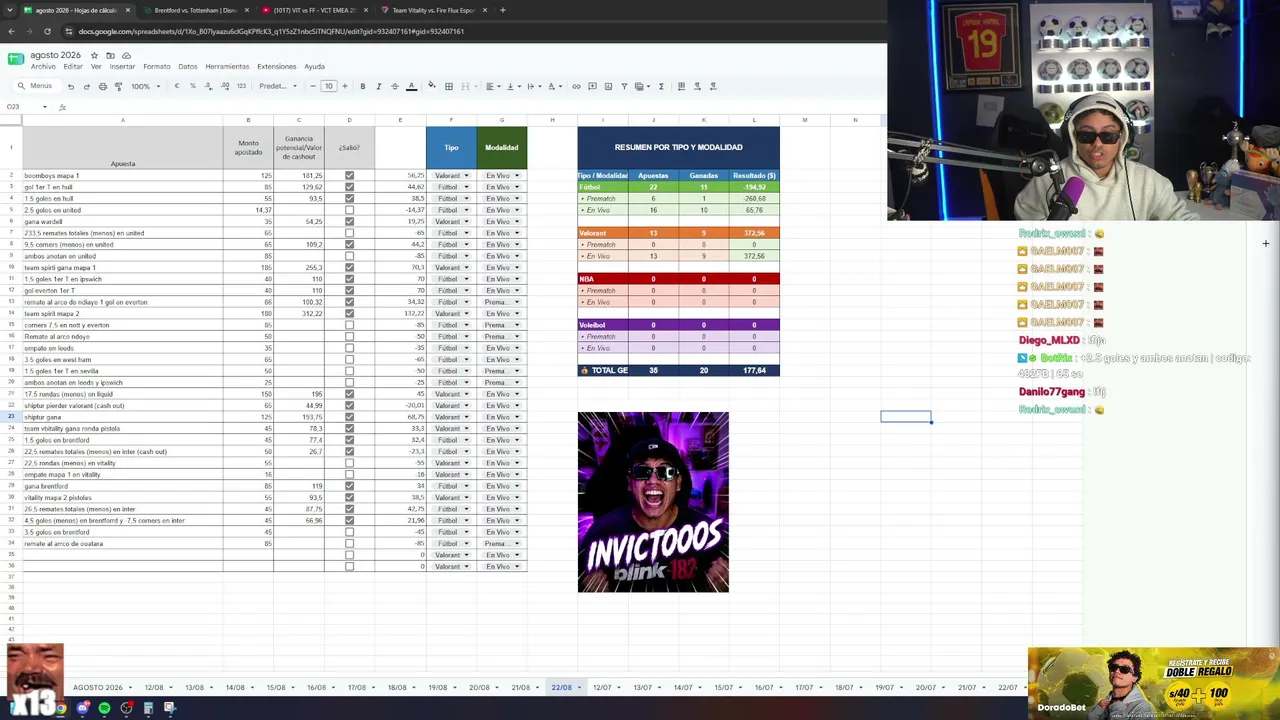Open the text color picker
This screenshot has height=720, width=1280.
pos(411,86)
